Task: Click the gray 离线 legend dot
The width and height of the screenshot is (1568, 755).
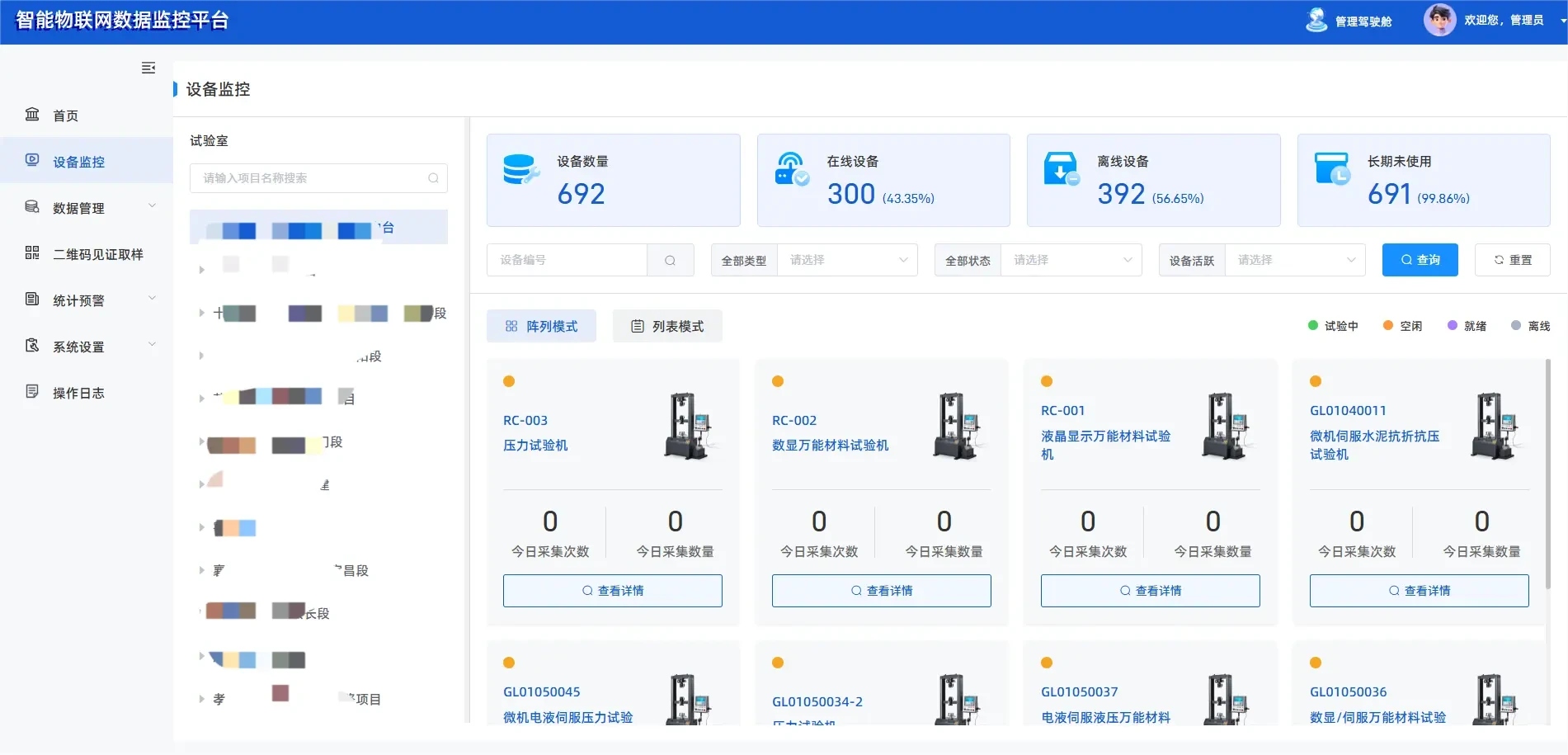Action: pyautogui.click(x=1516, y=325)
